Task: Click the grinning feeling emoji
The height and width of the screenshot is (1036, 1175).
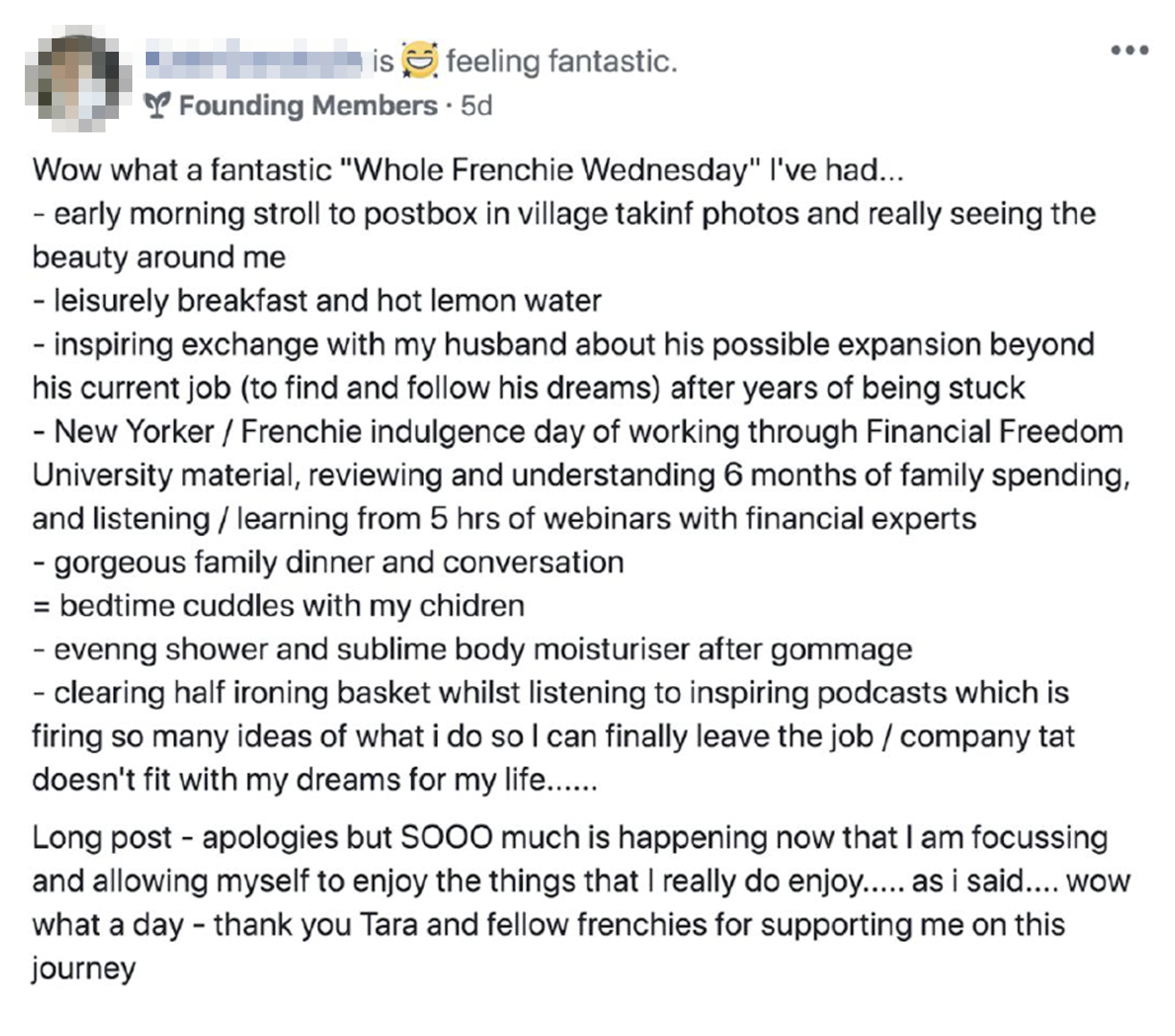Action: pyautogui.click(x=420, y=60)
